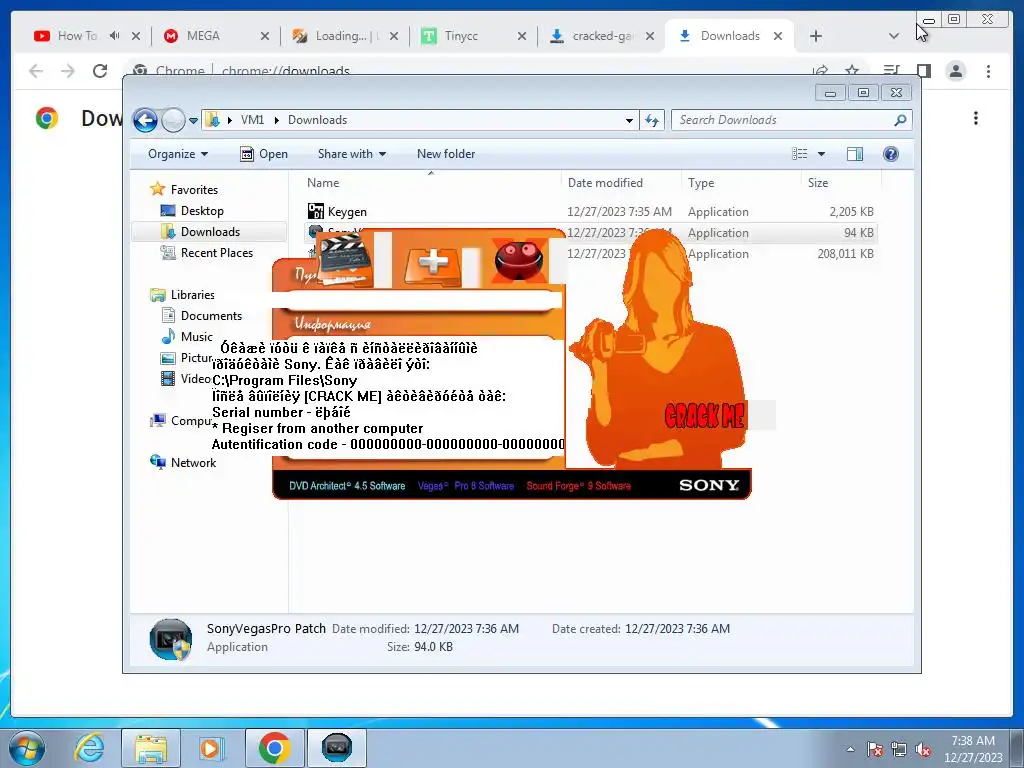Click the VM1 breadcrumb in the address bar
1024x768 pixels.
[x=252, y=120]
